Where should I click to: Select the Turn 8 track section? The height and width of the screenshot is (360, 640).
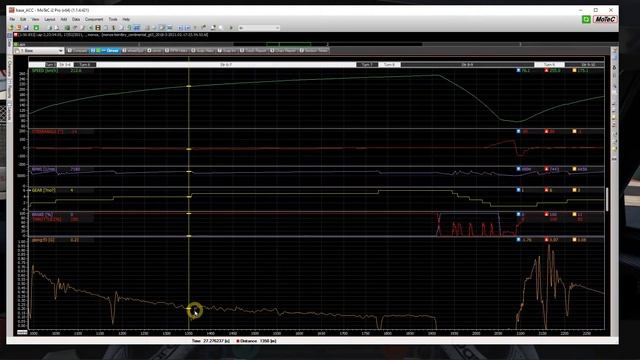[389, 64]
